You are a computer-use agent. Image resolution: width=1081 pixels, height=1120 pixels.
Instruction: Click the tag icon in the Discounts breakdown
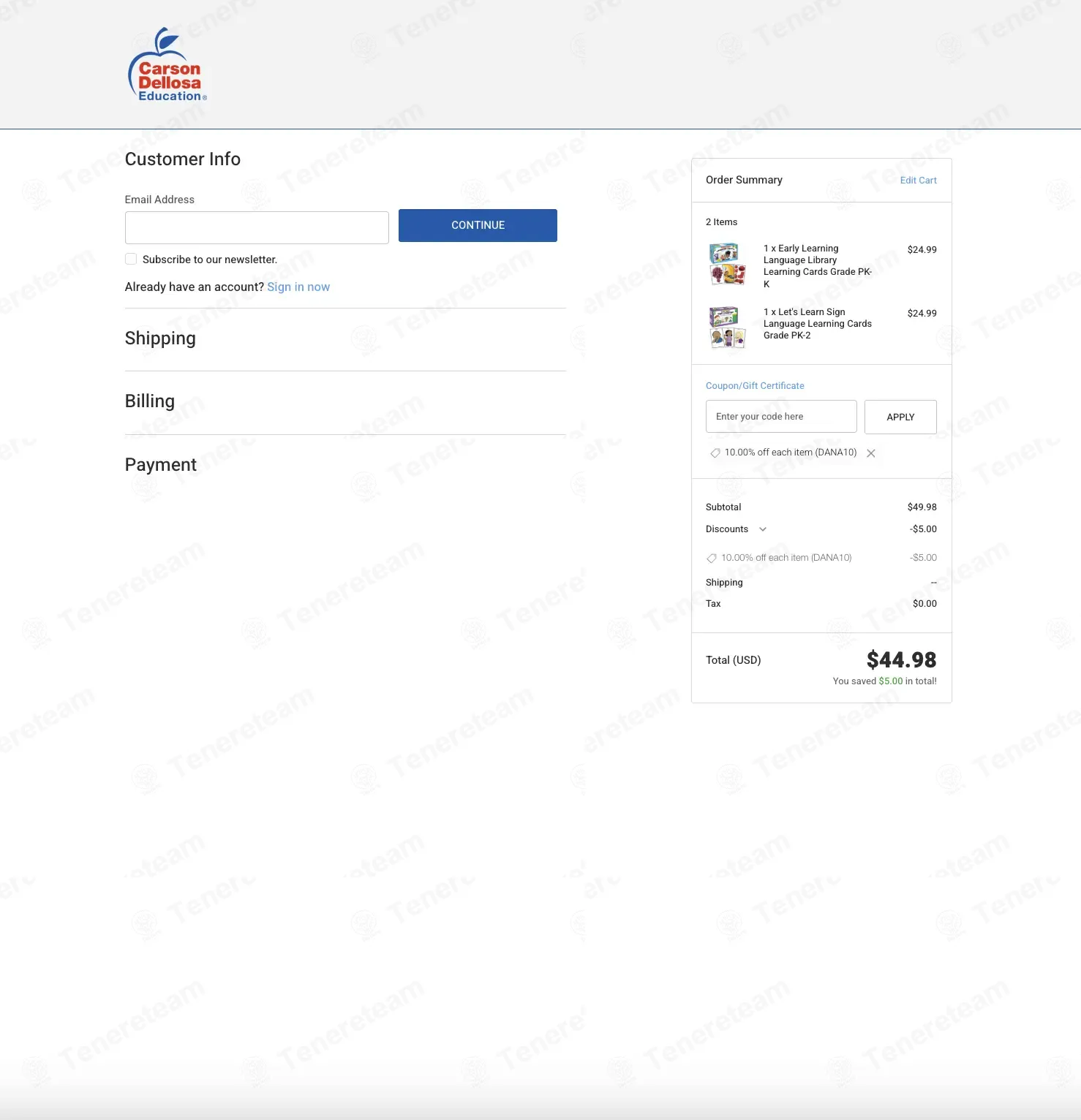[712, 559]
